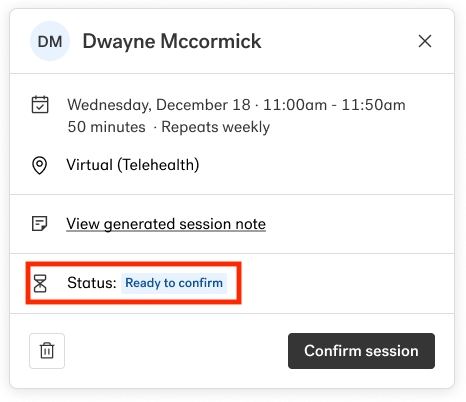Image resolution: width=466 pixels, height=402 pixels.
Task: Click the Ready to confirm badge
Action: click(x=174, y=283)
